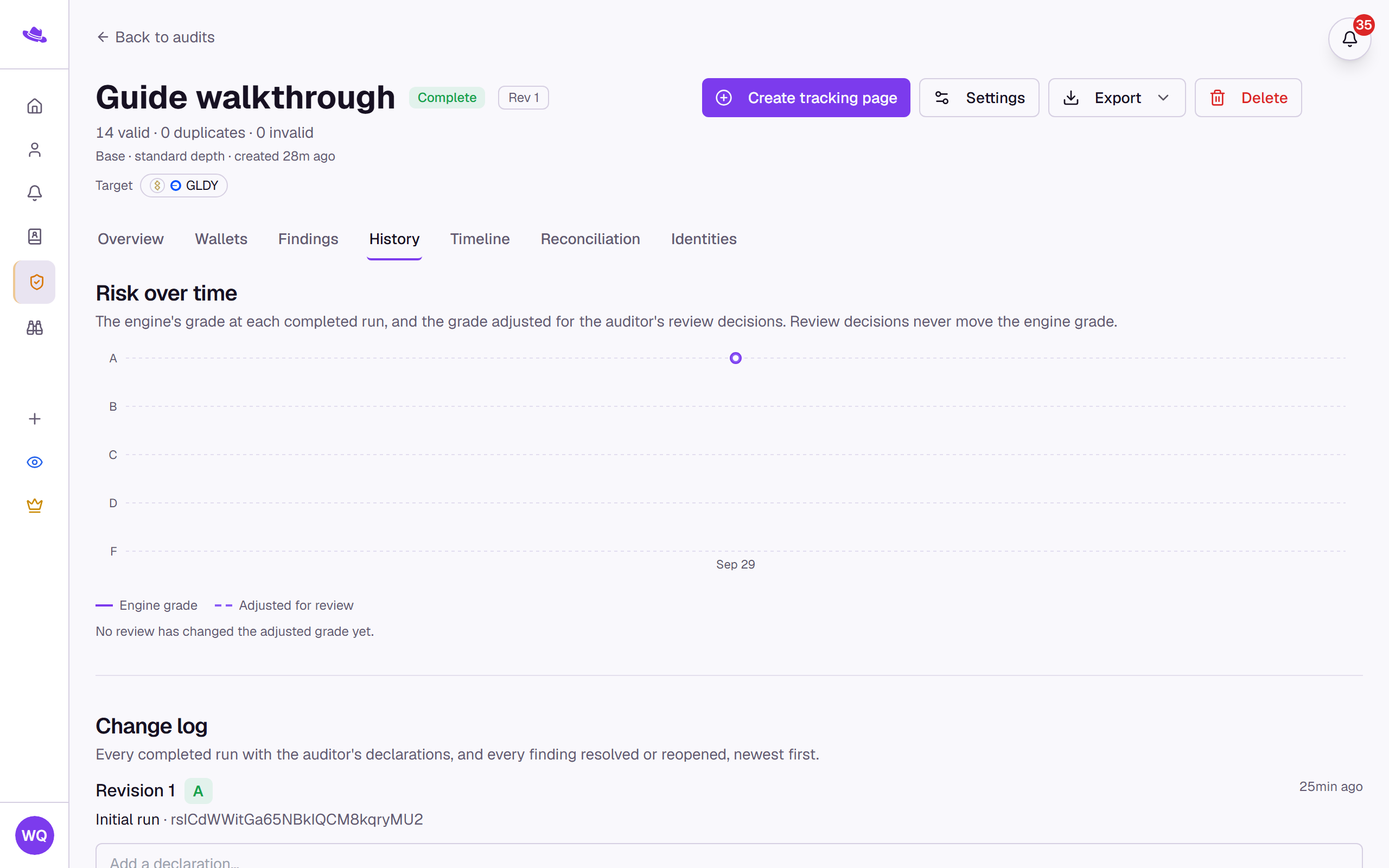
Task: Click the Engine grade legend entry
Action: tap(146, 605)
